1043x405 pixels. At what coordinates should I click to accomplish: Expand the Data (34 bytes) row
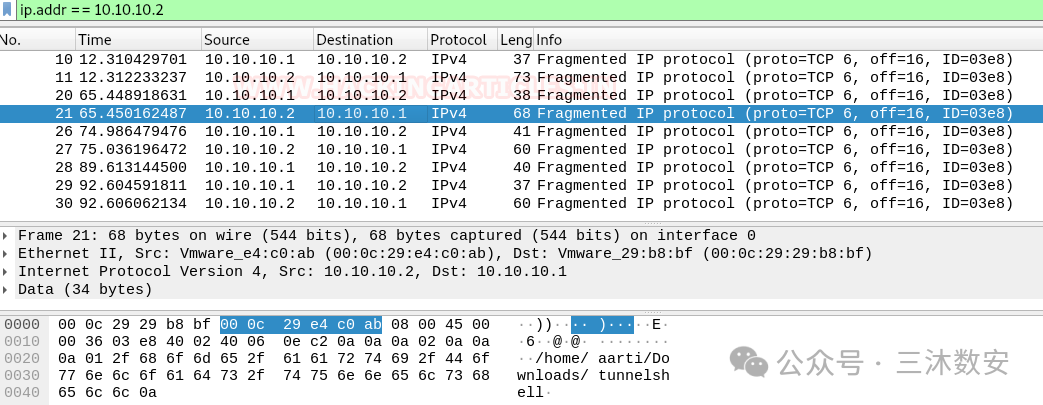(x=5, y=289)
